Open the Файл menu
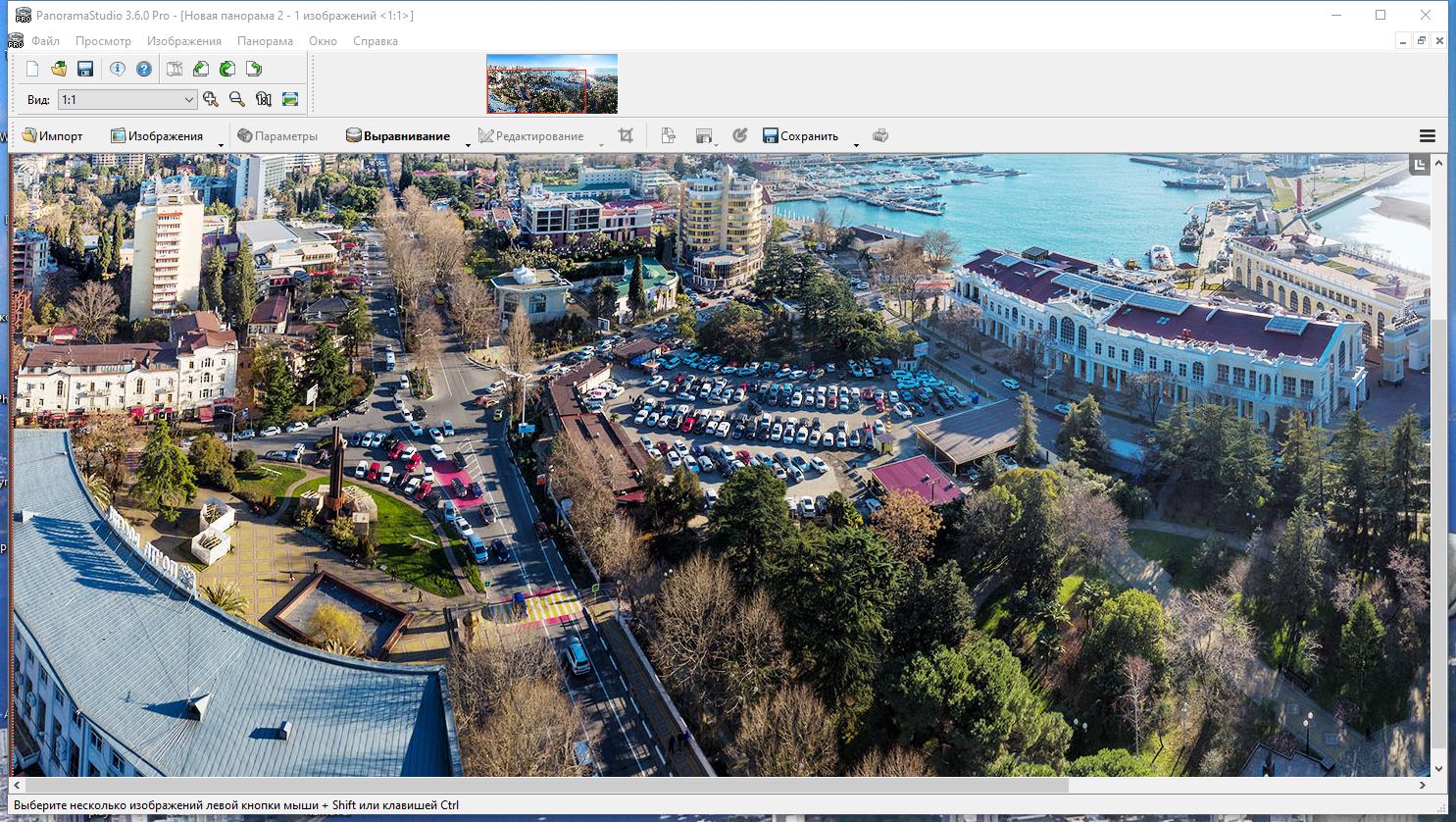Viewport: 1456px width, 822px height. 45,41
